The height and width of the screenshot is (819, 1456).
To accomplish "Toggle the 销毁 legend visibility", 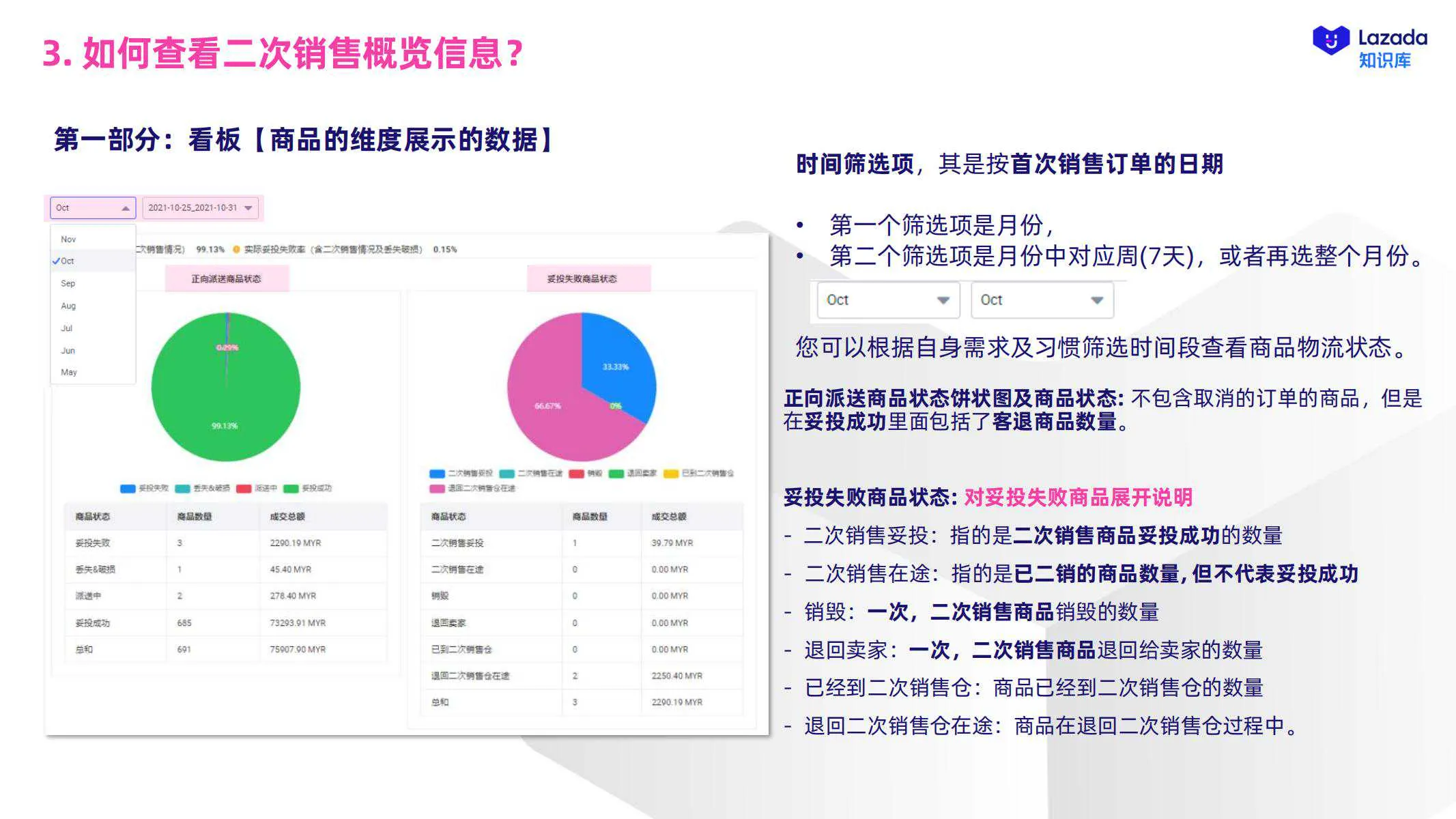I will pyautogui.click(x=577, y=473).
